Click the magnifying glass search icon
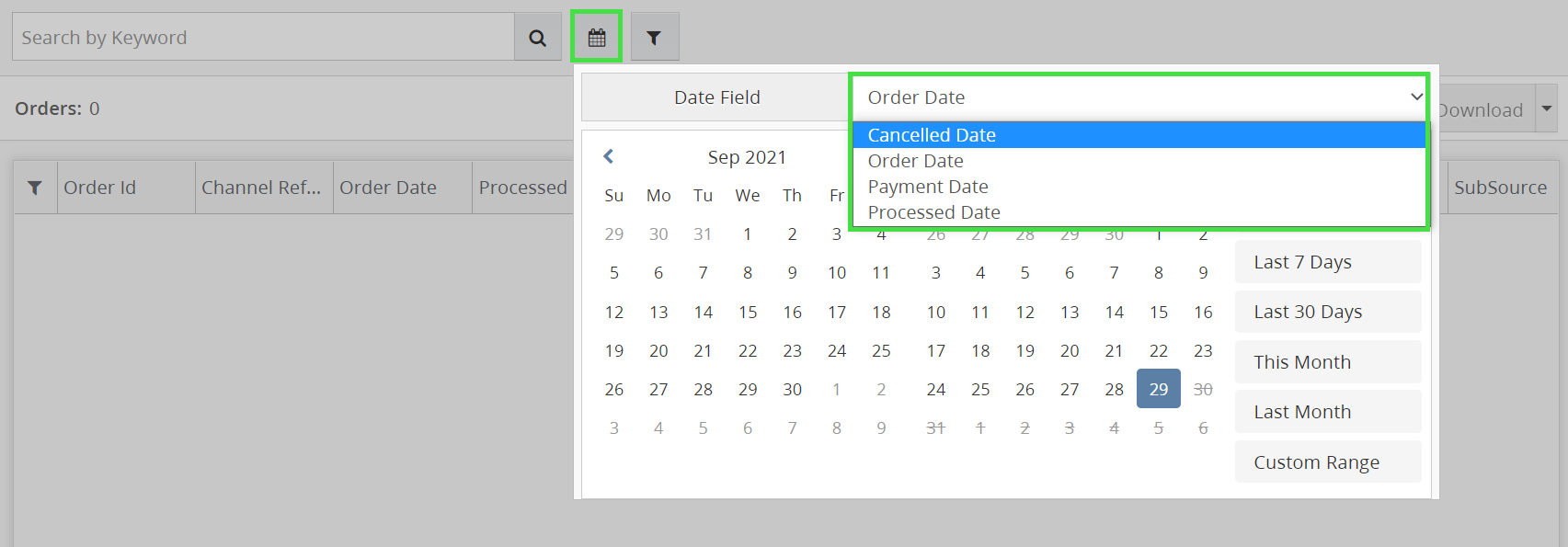Viewport: 1568px width, 547px height. click(x=538, y=38)
